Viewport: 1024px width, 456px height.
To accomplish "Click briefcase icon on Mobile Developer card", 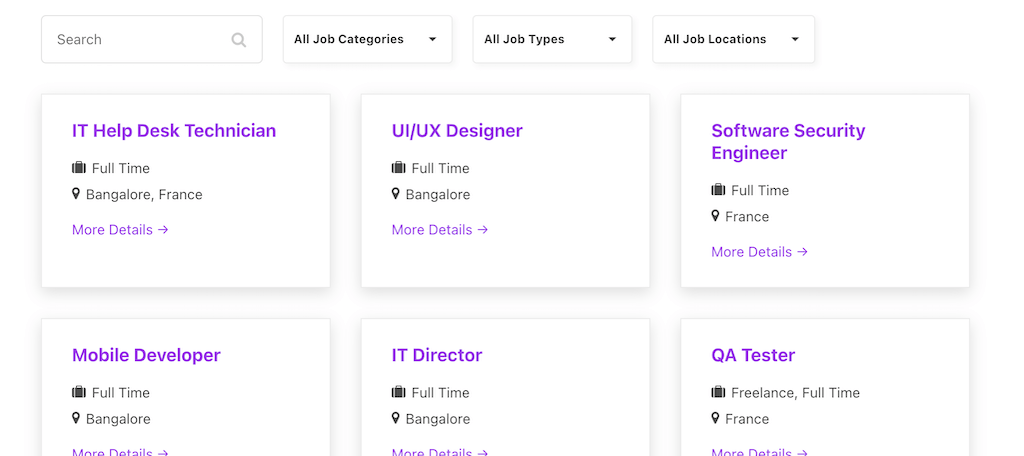I will pyautogui.click(x=79, y=392).
